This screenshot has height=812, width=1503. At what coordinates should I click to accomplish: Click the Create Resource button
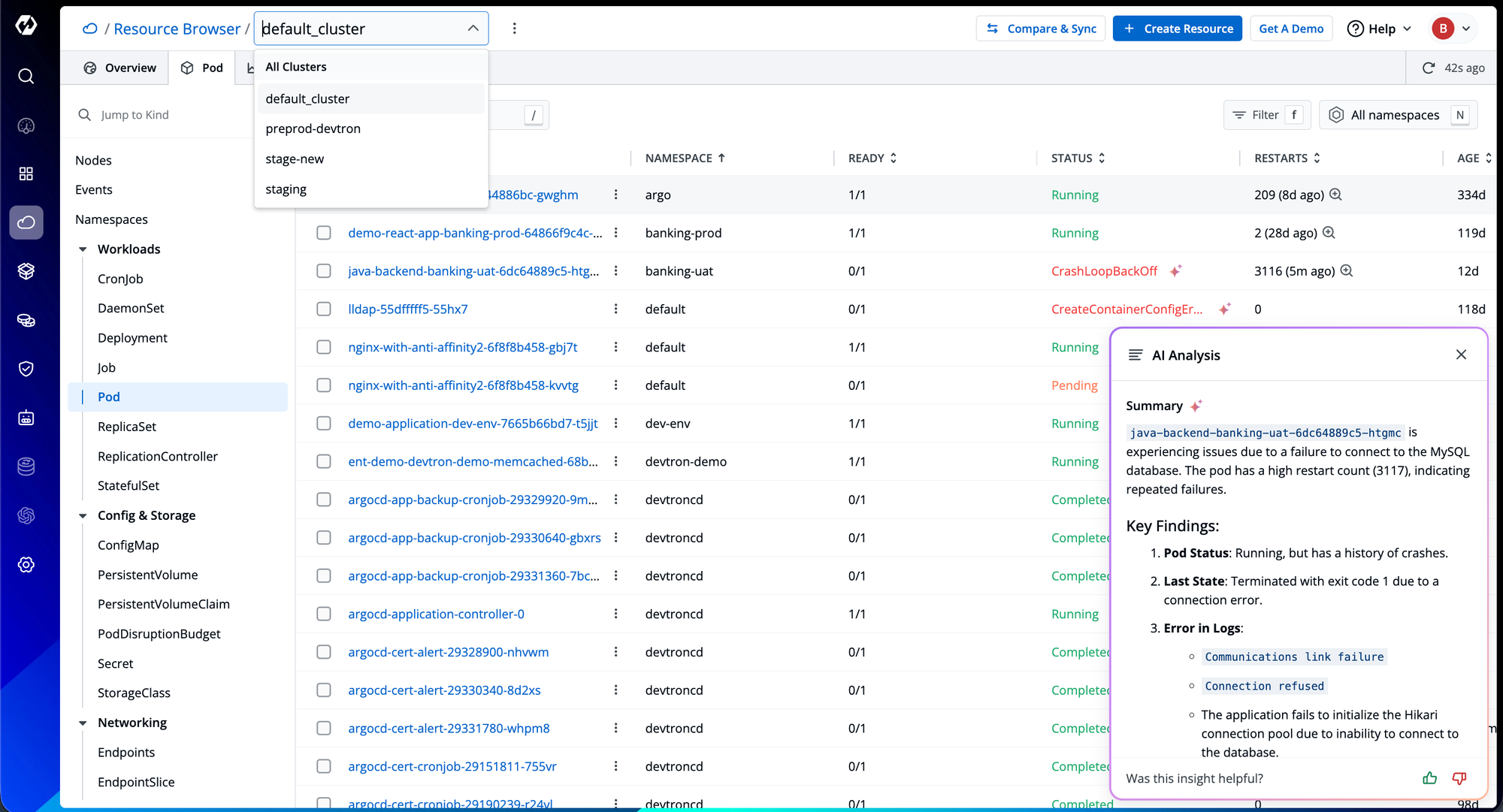(x=1177, y=29)
